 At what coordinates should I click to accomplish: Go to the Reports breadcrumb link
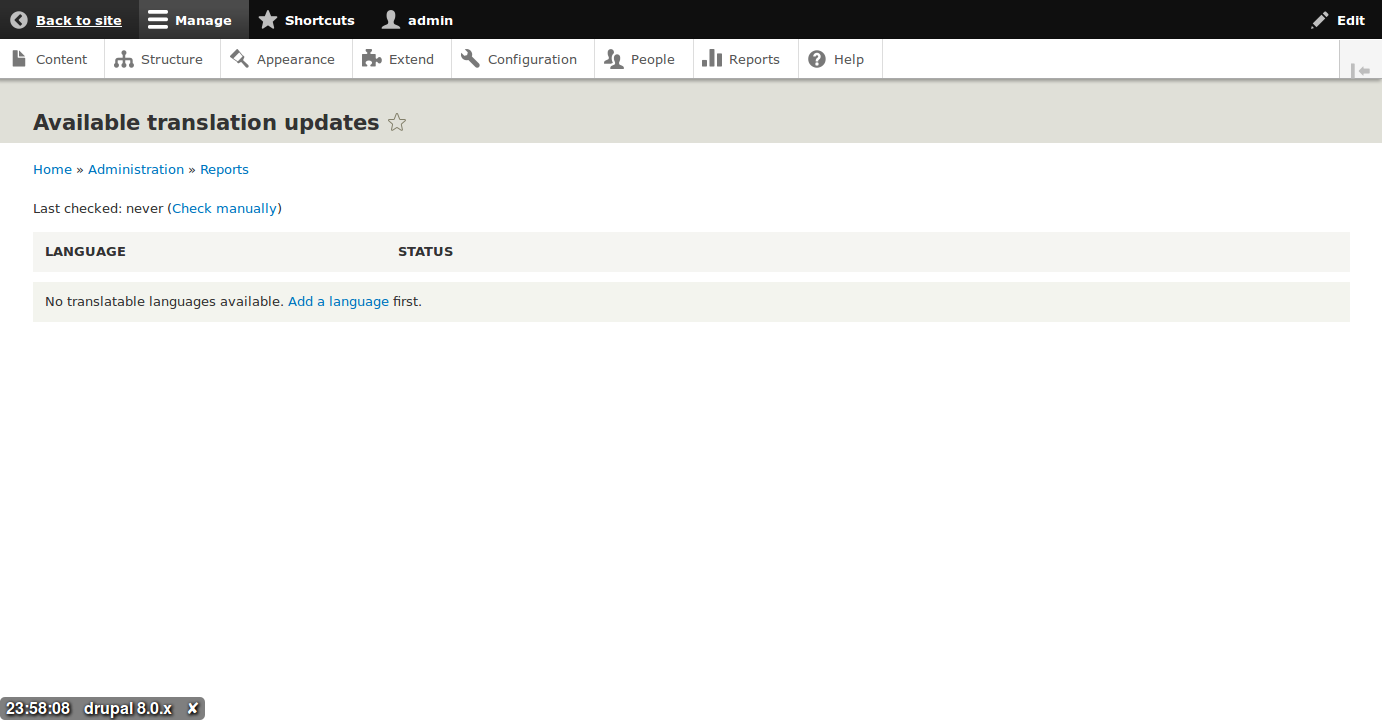[x=224, y=169]
